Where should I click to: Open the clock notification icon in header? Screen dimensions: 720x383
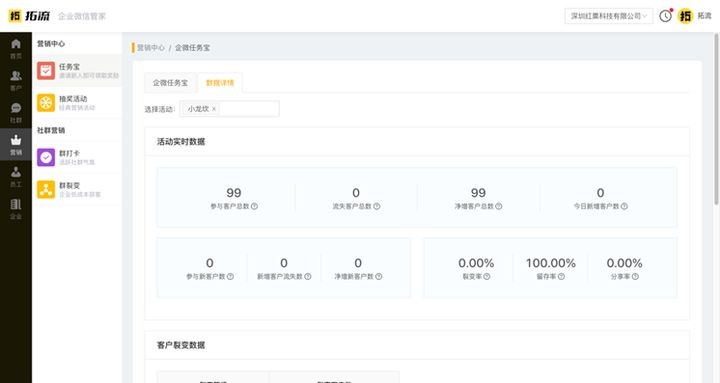[x=665, y=16]
